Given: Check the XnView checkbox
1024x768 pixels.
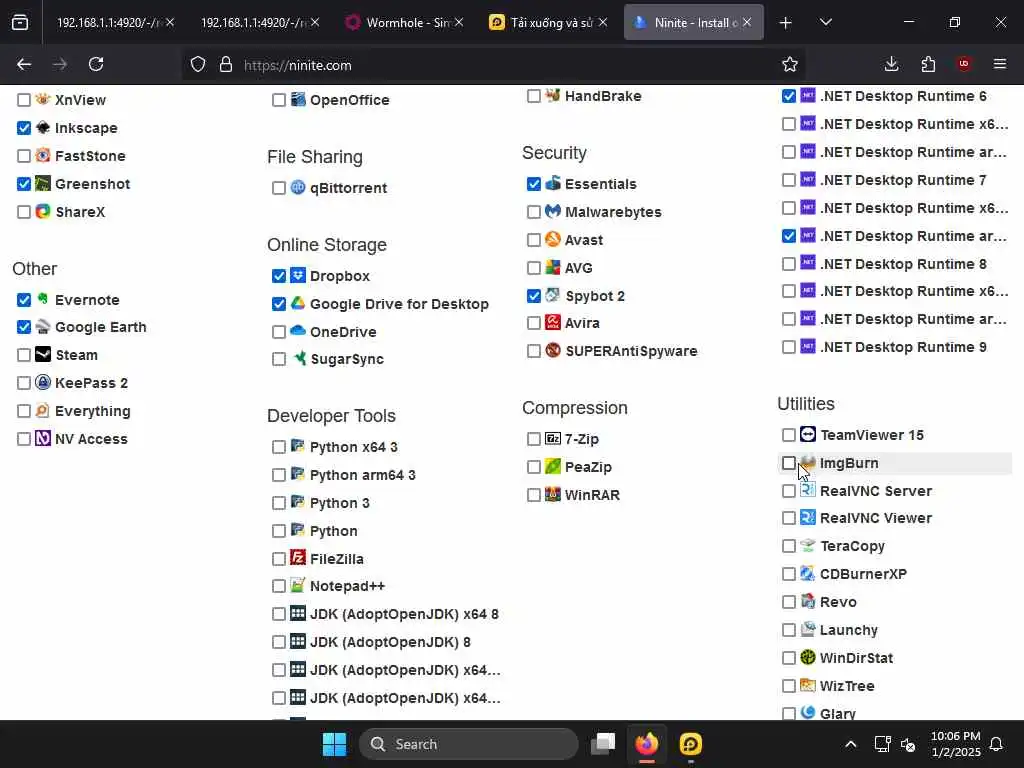Looking at the screenshot, I should click(x=24, y=100).
